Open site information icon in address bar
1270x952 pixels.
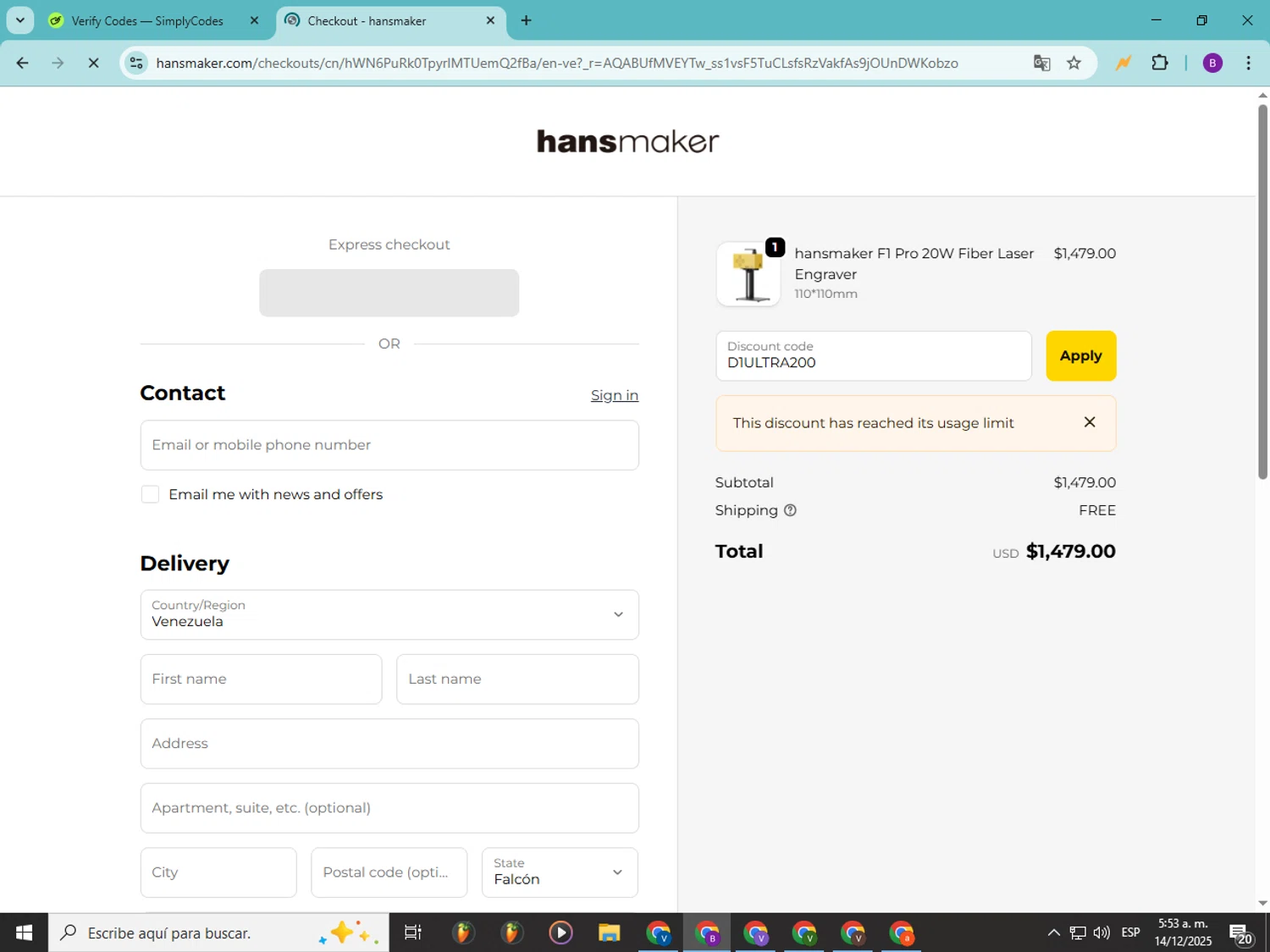coord(137,63)
